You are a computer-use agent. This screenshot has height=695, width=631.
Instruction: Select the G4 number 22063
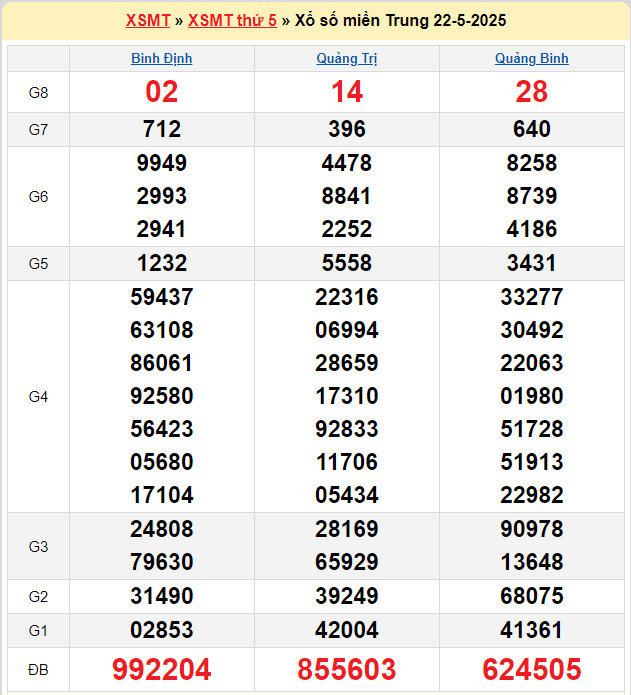pos(532,363)
